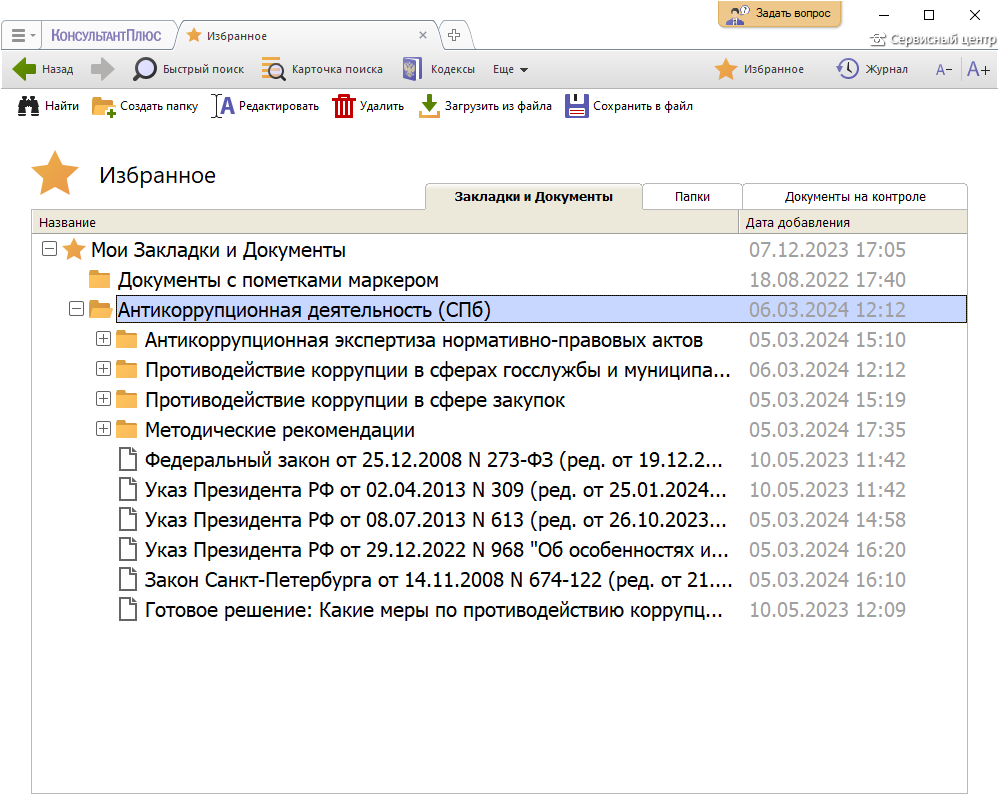
Task: Click folder icon of Документы с пометками маркером
Action: coord(99,279)
